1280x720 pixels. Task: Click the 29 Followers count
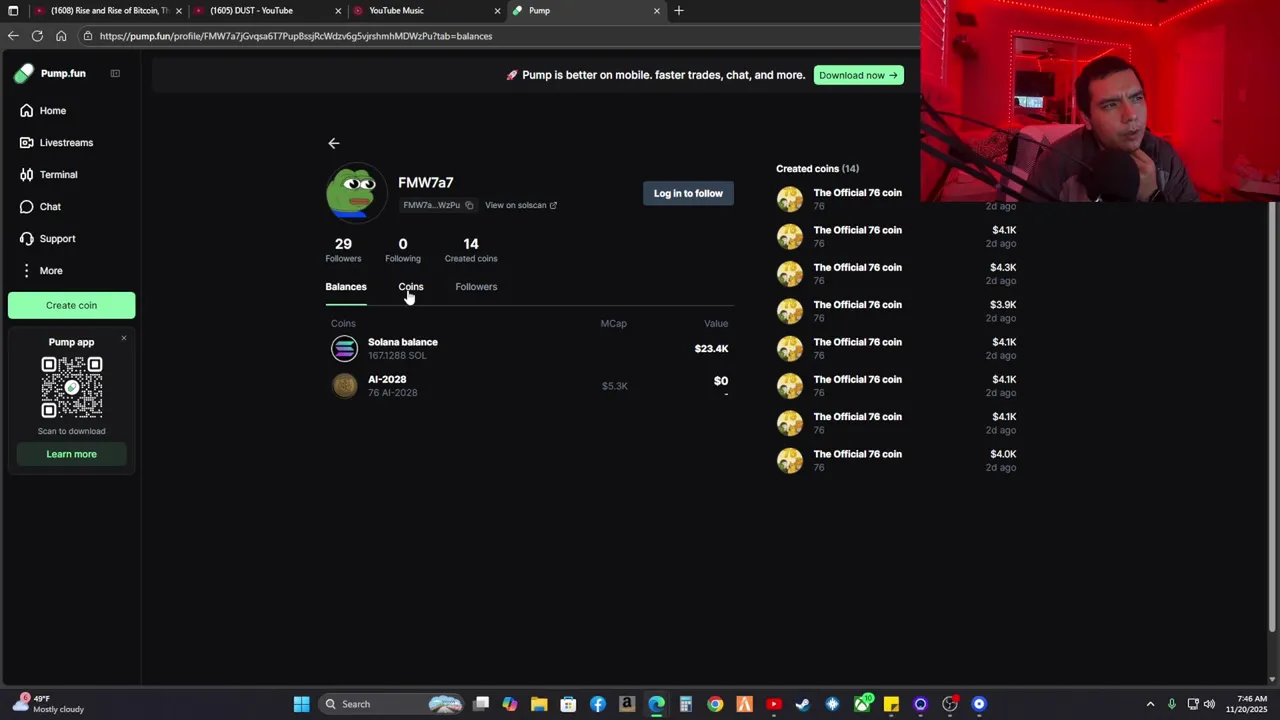click(x=343, y=250)
